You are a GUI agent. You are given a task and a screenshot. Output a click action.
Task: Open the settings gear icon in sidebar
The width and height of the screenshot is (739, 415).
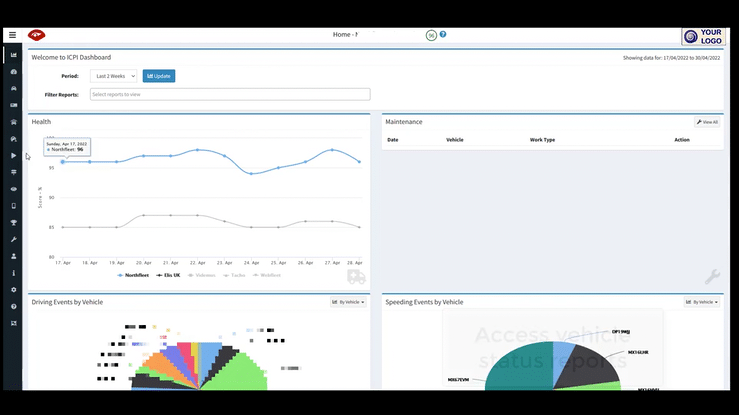point(14,290)
